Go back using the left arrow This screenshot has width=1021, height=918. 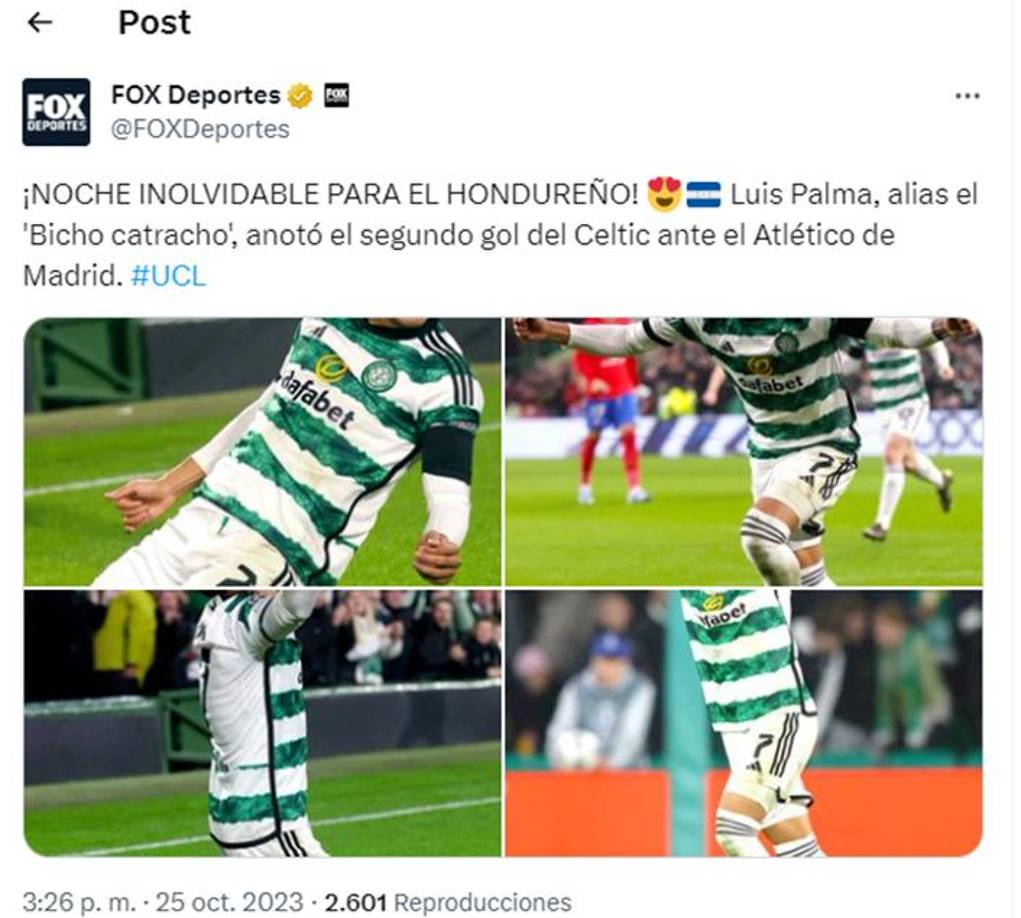[x=40, y=23]
